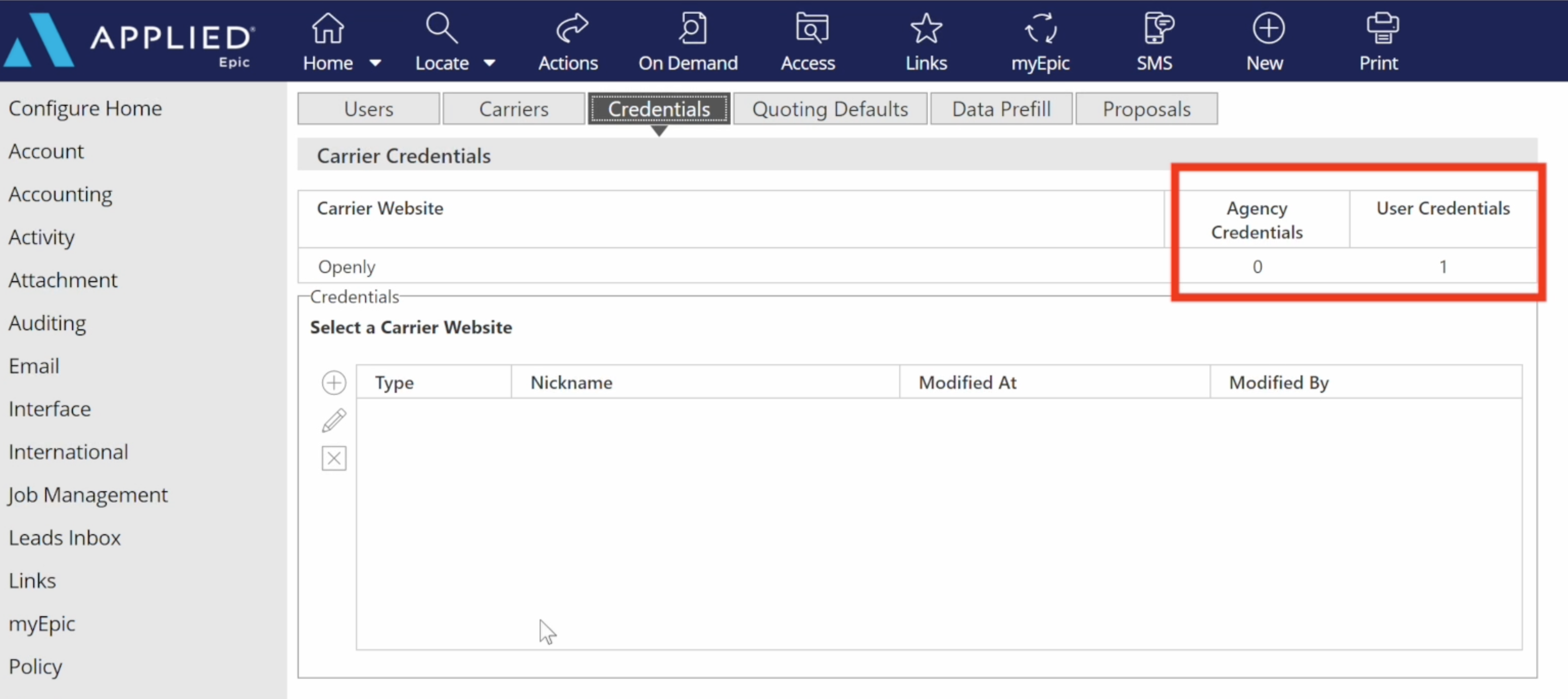1568x699 pixels.
Task: Click the Applied Epic logo
Action: [x=130, y=40]
